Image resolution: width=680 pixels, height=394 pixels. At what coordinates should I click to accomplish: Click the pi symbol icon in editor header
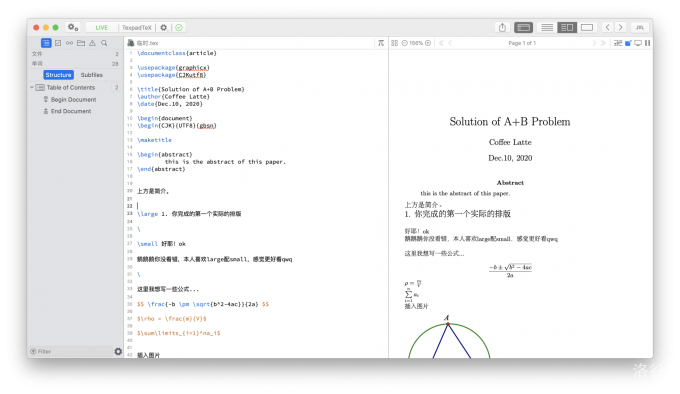click(x=381, y=43)
